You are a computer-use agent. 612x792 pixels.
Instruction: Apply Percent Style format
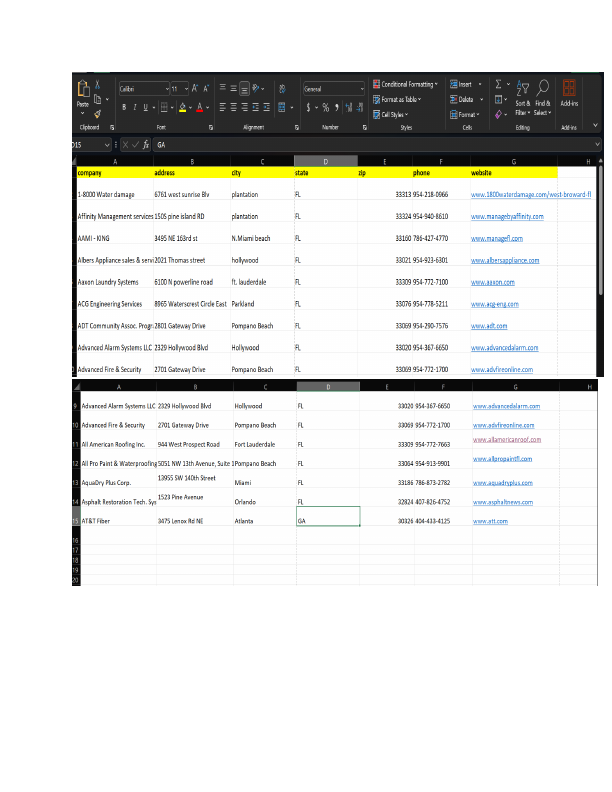click(326, 107)
